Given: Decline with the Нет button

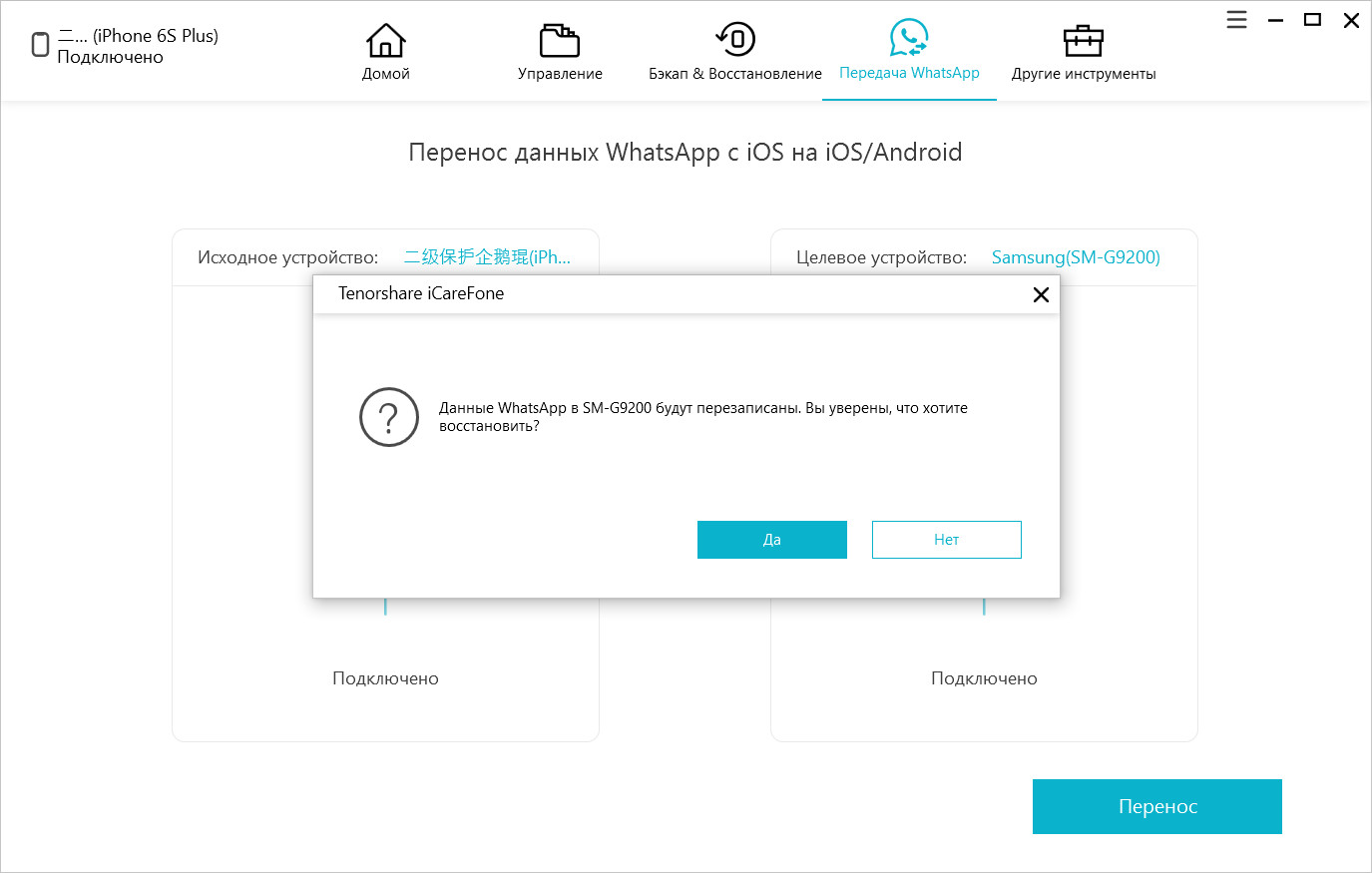Looking at the screenshot, I should pyautogui.click(x=947, y=540).
